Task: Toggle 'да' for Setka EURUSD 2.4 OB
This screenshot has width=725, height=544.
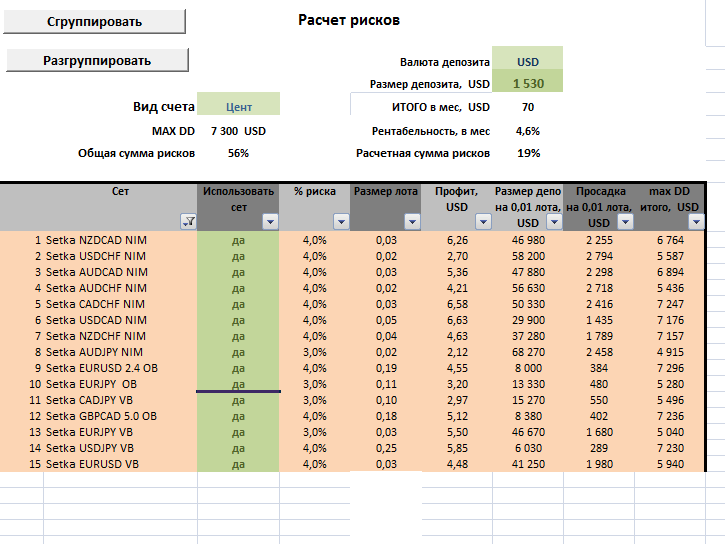Action: (239, 368)
